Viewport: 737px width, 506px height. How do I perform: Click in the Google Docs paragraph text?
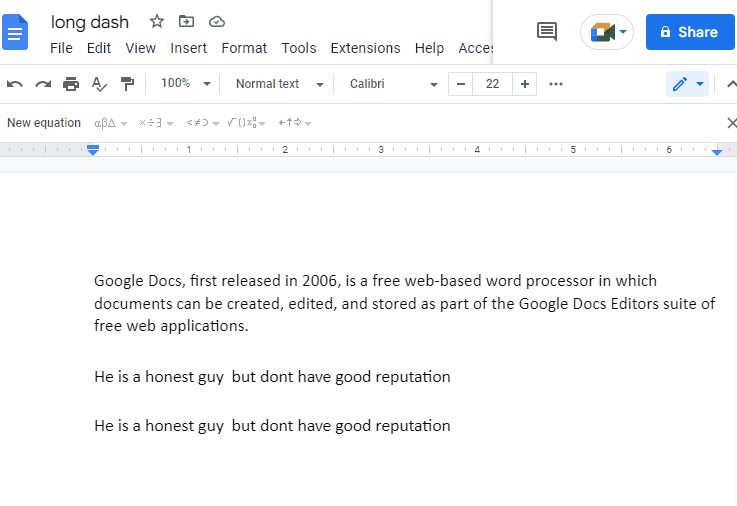pyautogui.click(x=404, y=303)
